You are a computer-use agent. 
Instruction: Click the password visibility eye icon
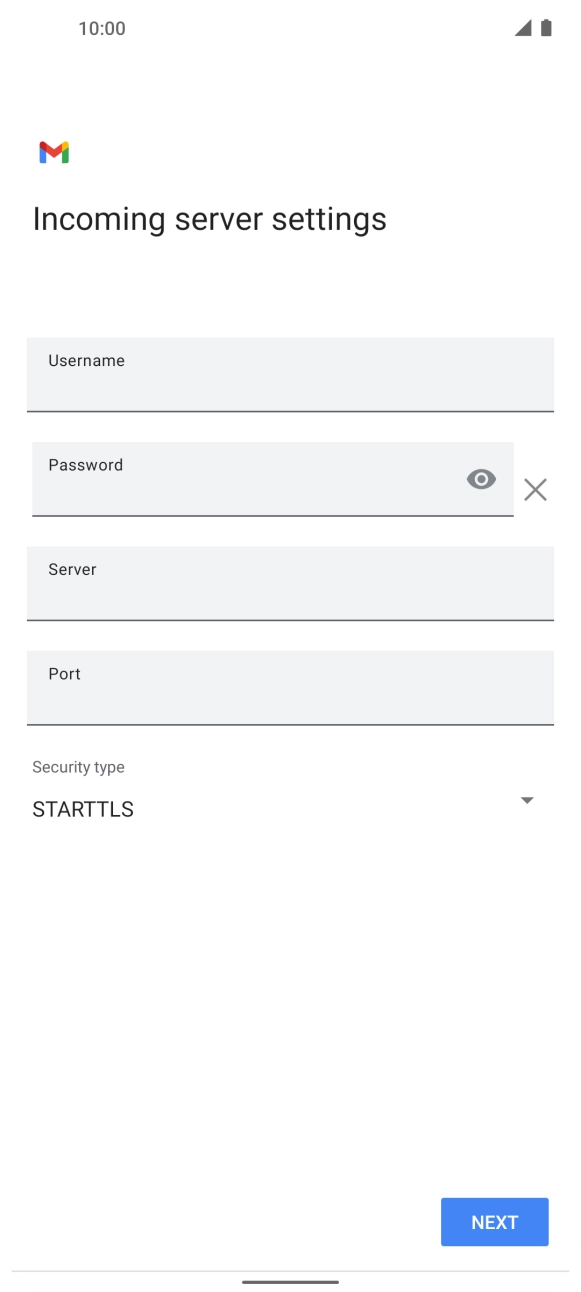[481, 479]
